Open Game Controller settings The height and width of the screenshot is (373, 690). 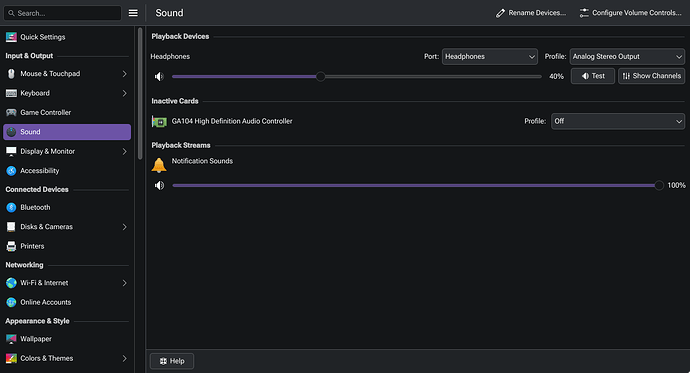(67, 113)
